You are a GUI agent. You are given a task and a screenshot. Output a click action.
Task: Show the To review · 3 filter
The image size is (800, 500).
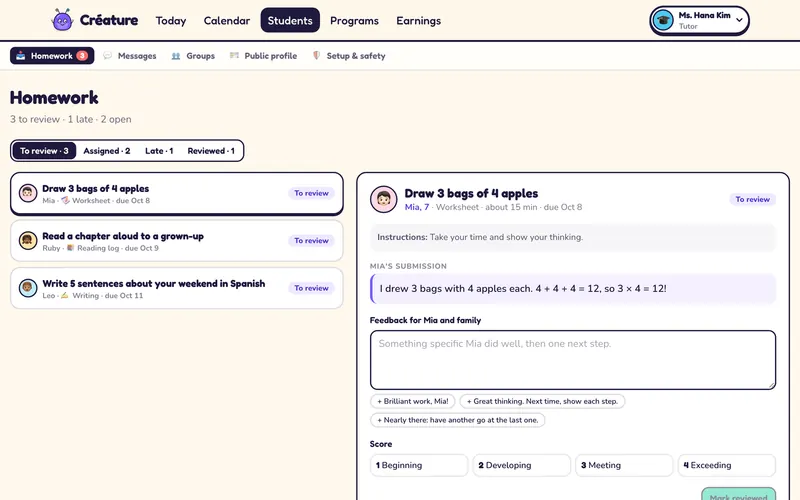click(x=44, y=151)
